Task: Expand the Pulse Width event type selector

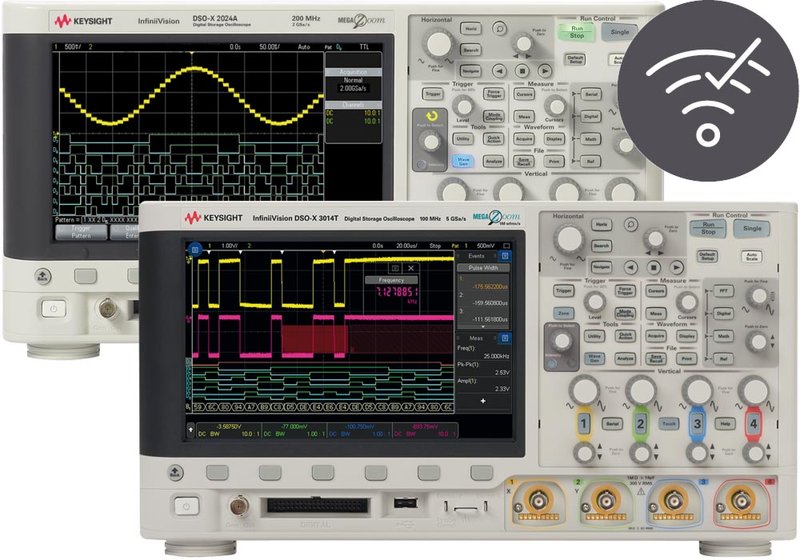Action: (483, 268)
